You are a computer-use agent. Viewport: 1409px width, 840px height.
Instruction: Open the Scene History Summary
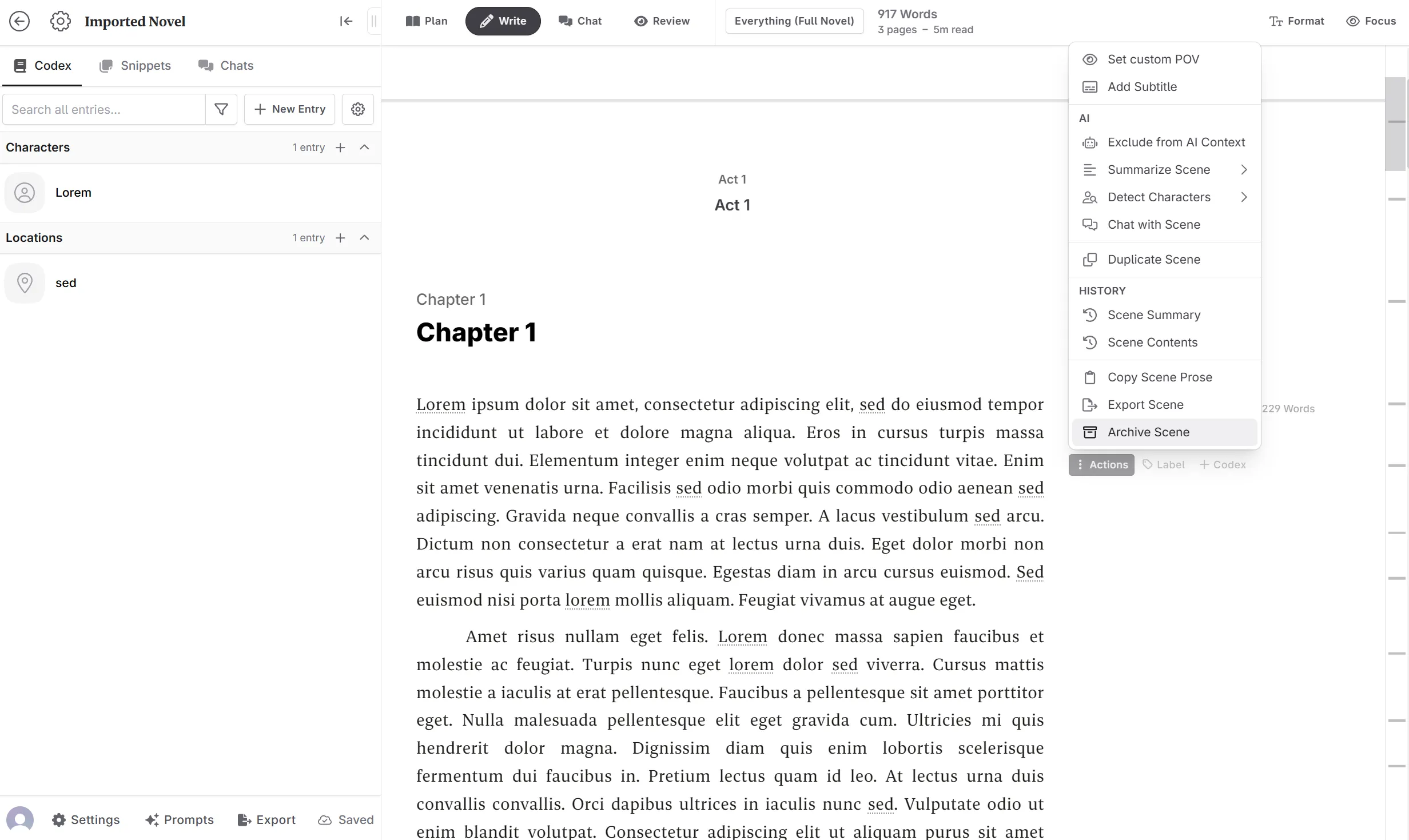tap(1154, 314)
